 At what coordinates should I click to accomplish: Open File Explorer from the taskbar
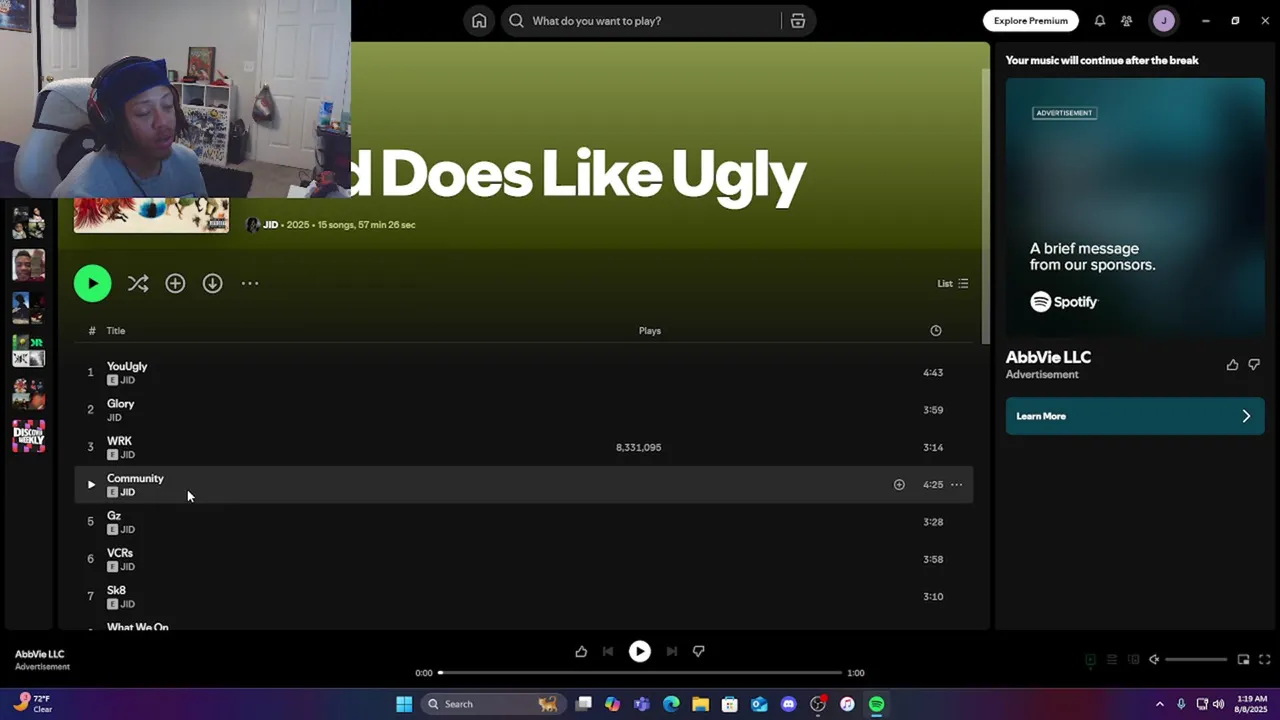coord(701,704)
